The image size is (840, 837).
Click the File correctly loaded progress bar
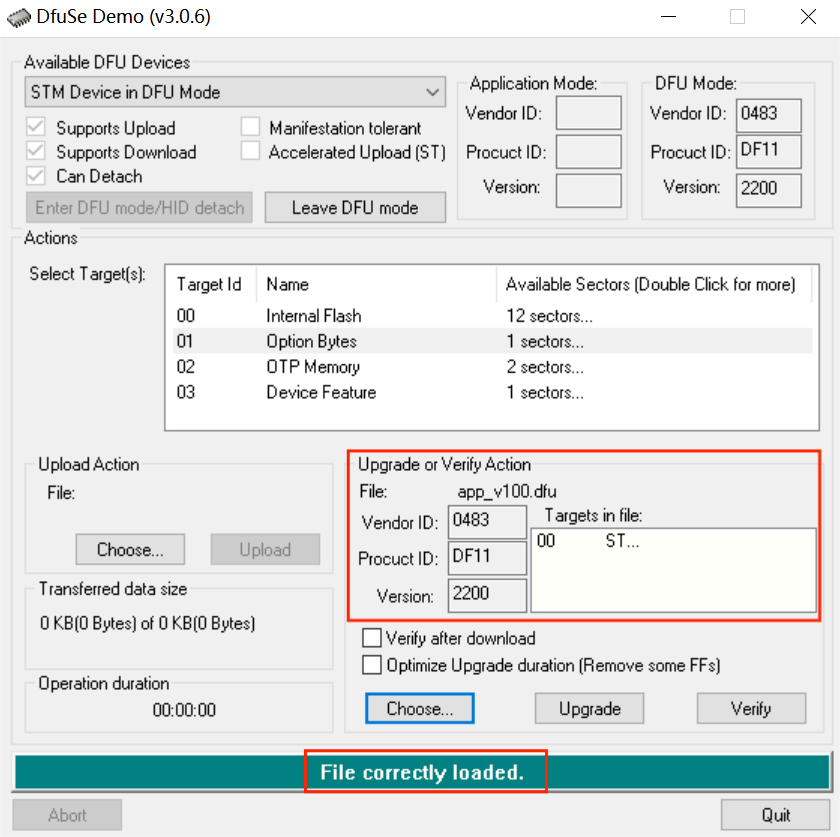pyautogui.click(x=421, y=773)
